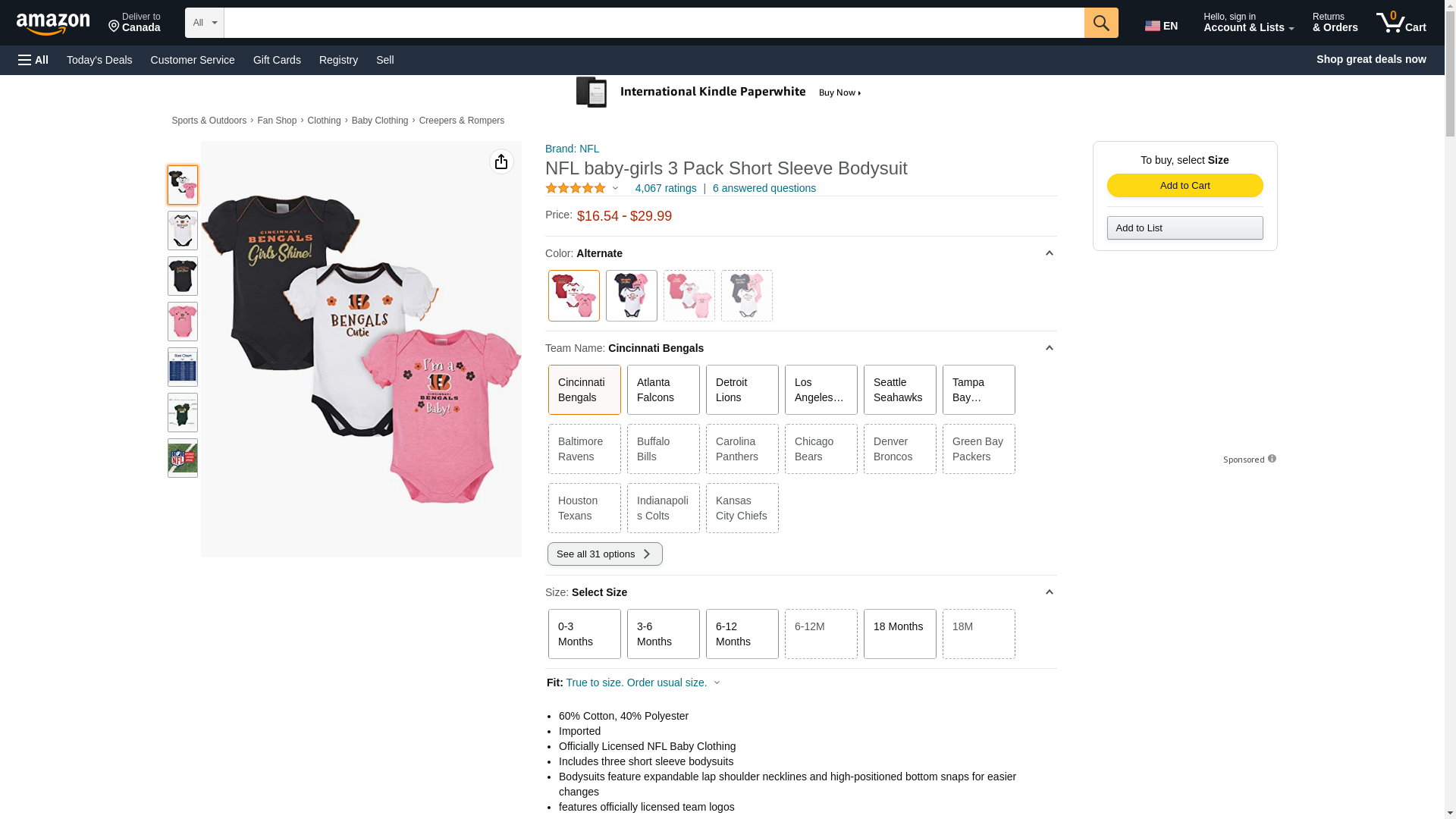Select the Seattle Seahawks team option
The width and height of the screenshot is (1456, 819).
pos(899,390)
